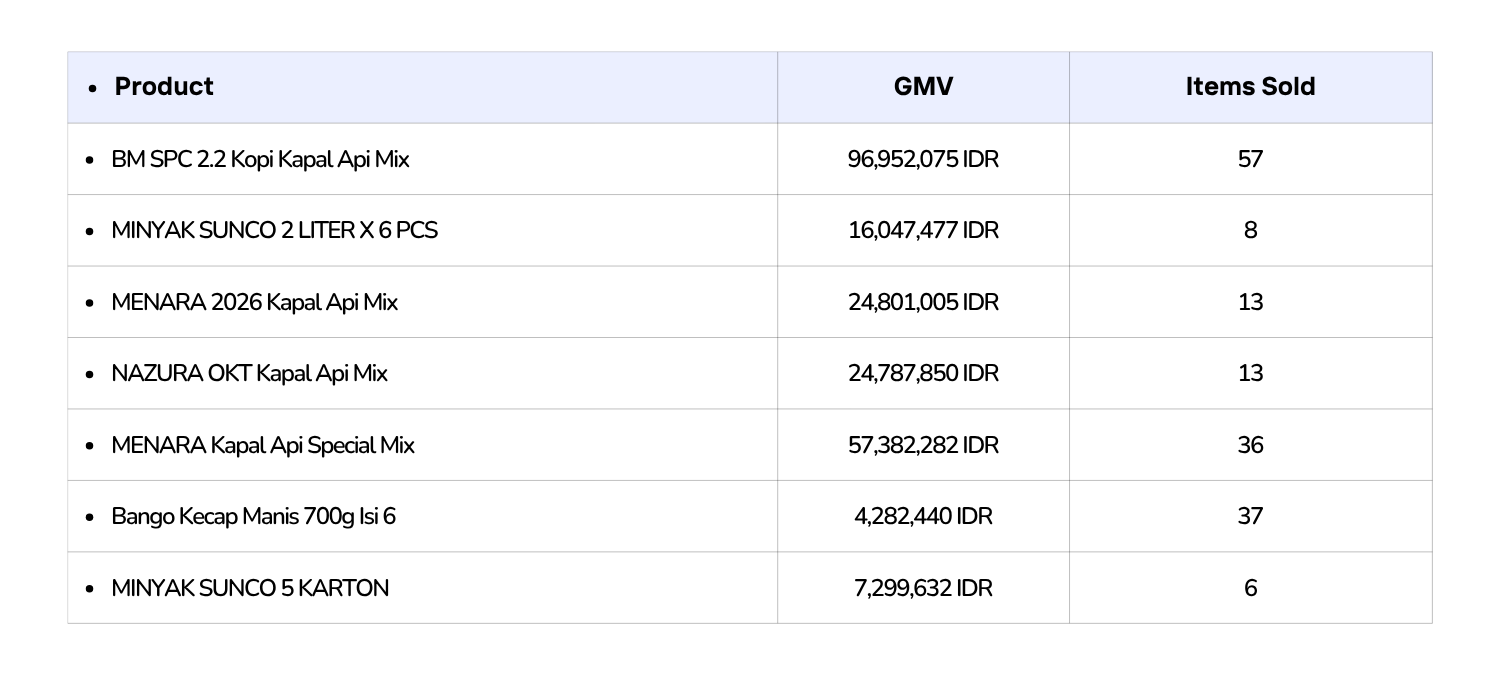Image resolution: width=1500 pixels, height=675 pixels.
Task: Click the 57,382,282 IDR GMV cell
Action: tap(923, 445)
